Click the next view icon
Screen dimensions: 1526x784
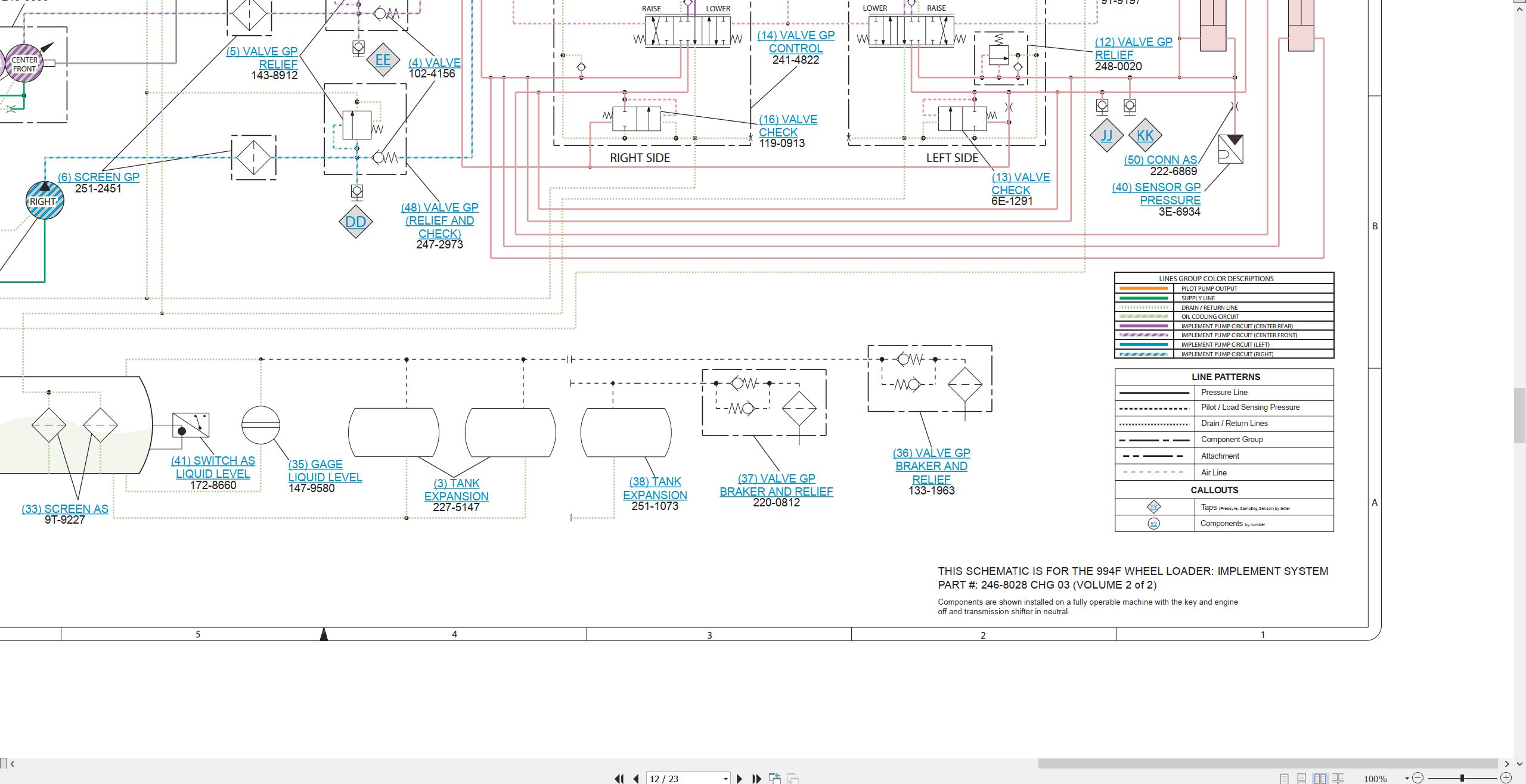(x=793, y=778)
